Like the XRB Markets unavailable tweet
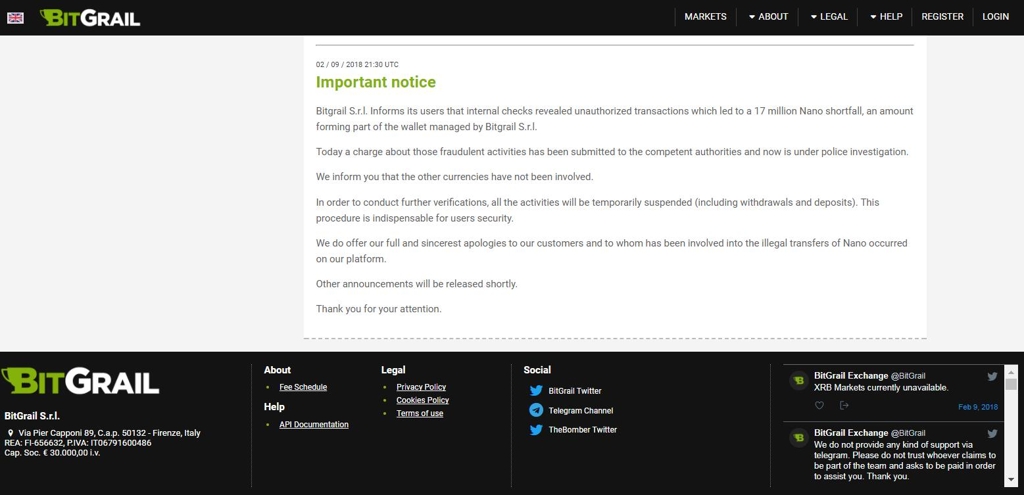The width and height of the screenshot is (1024, 495). click(819, 406)
